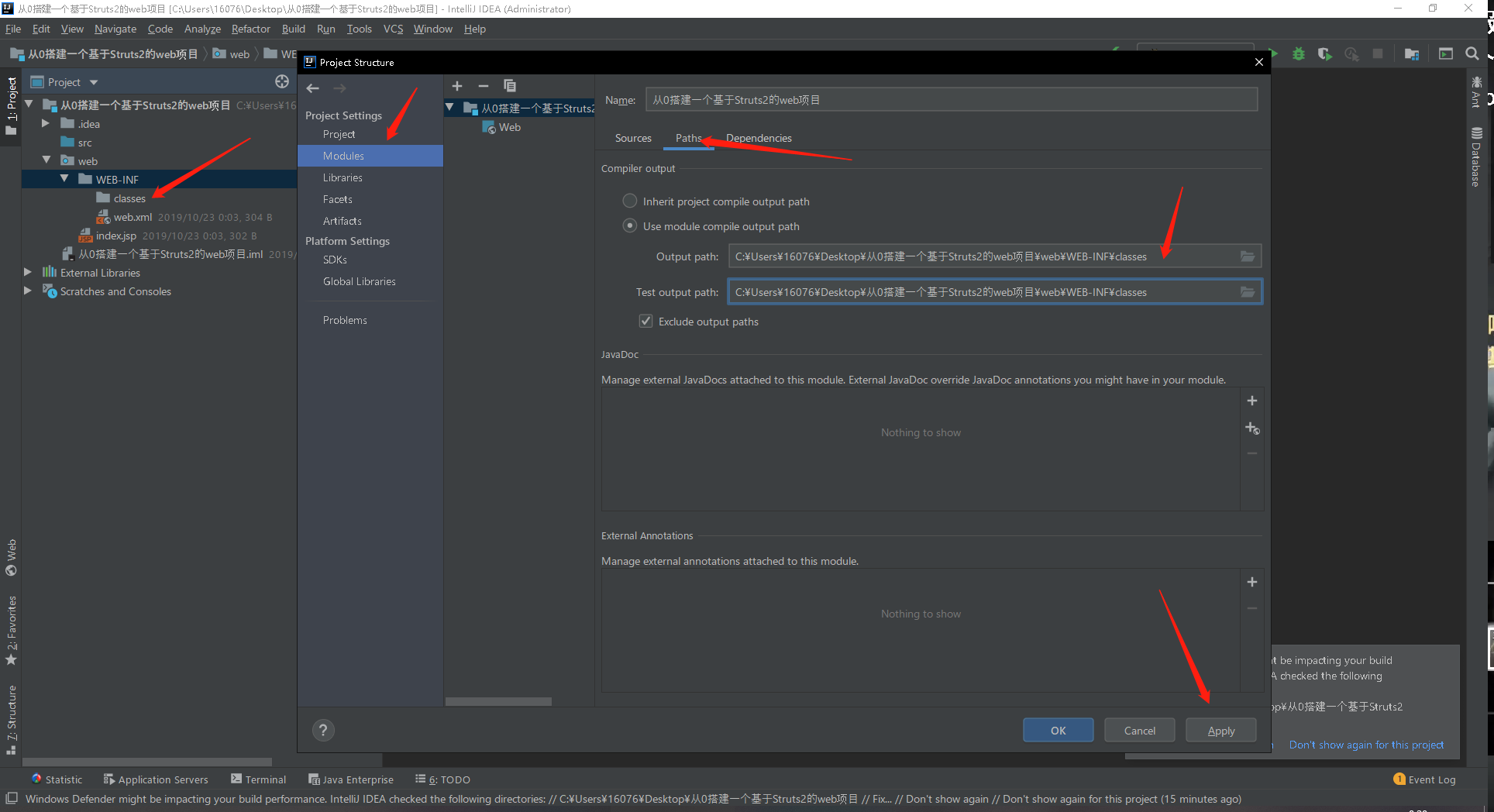Collapse the web folder in Project tree
This screenshot has height=812, width=1494.
pos(46,160)
